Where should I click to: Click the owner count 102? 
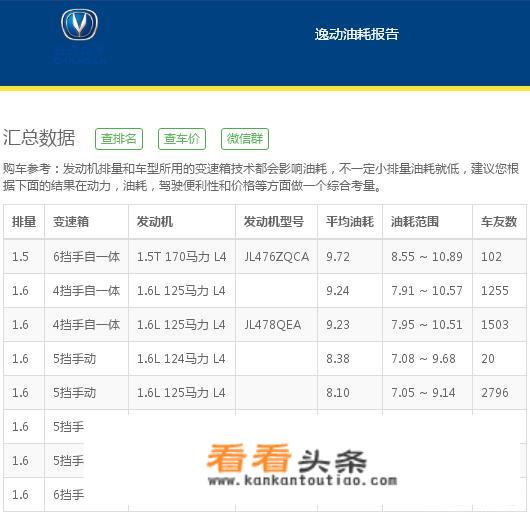point(491,257)
